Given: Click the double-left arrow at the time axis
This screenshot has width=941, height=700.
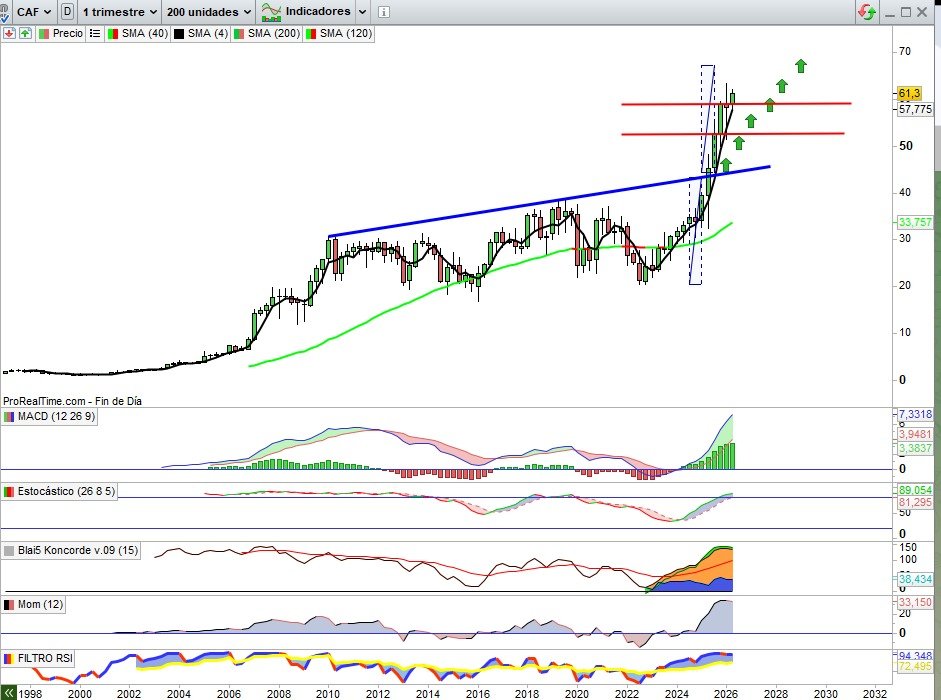Looking at the screenshot, I should click(8, 693).
